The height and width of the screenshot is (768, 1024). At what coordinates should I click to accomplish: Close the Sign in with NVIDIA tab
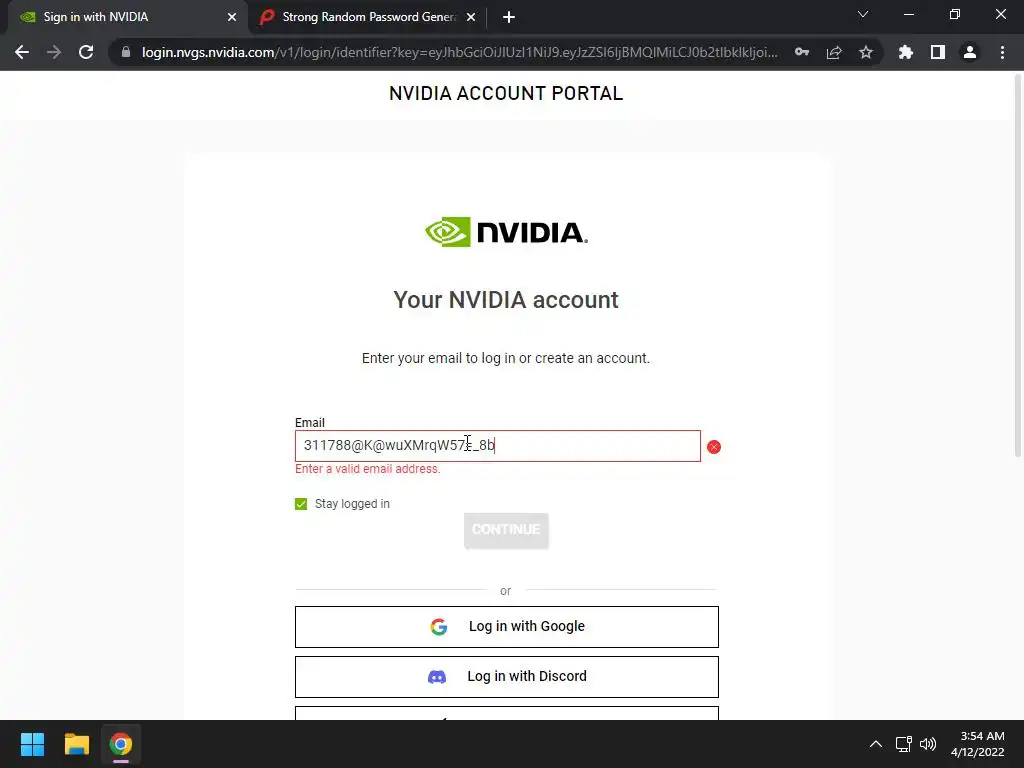coord(232,17)
